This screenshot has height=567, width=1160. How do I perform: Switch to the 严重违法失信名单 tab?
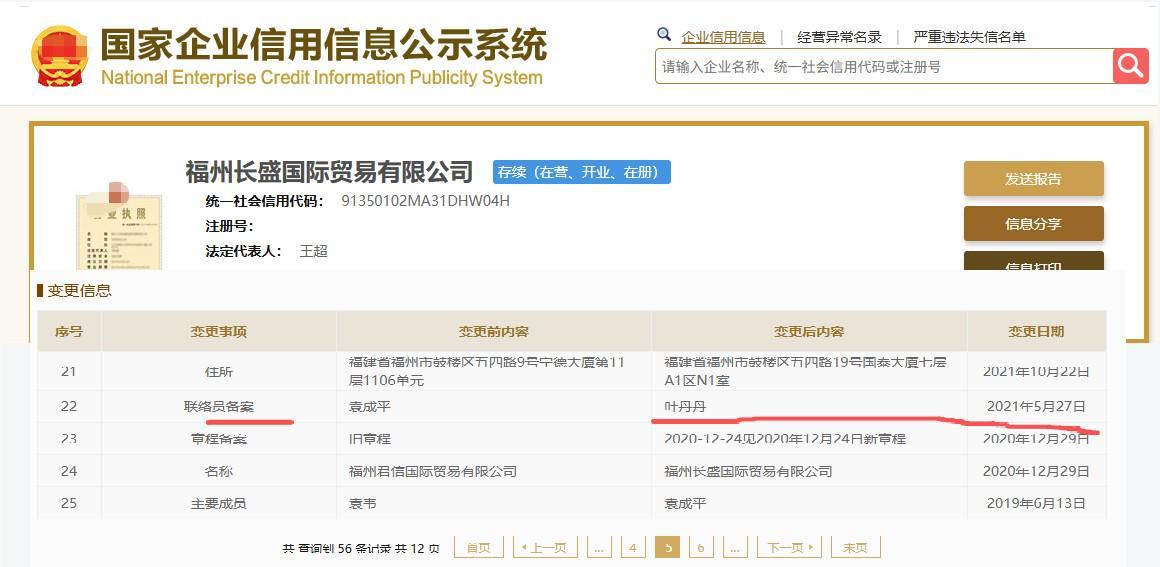pyautogui.click(x=969, y=37)
